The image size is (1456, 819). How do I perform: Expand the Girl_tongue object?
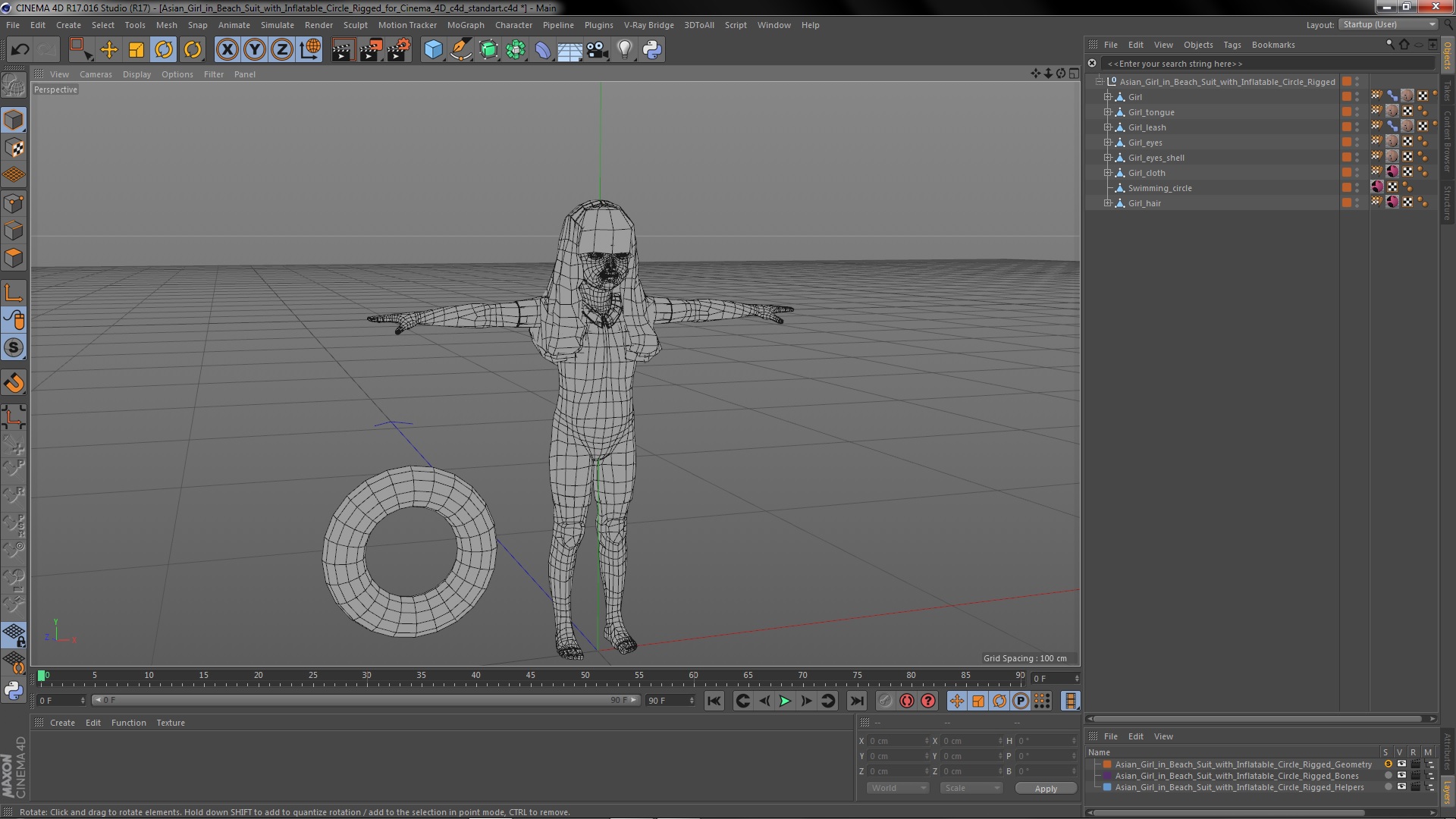1107,112
